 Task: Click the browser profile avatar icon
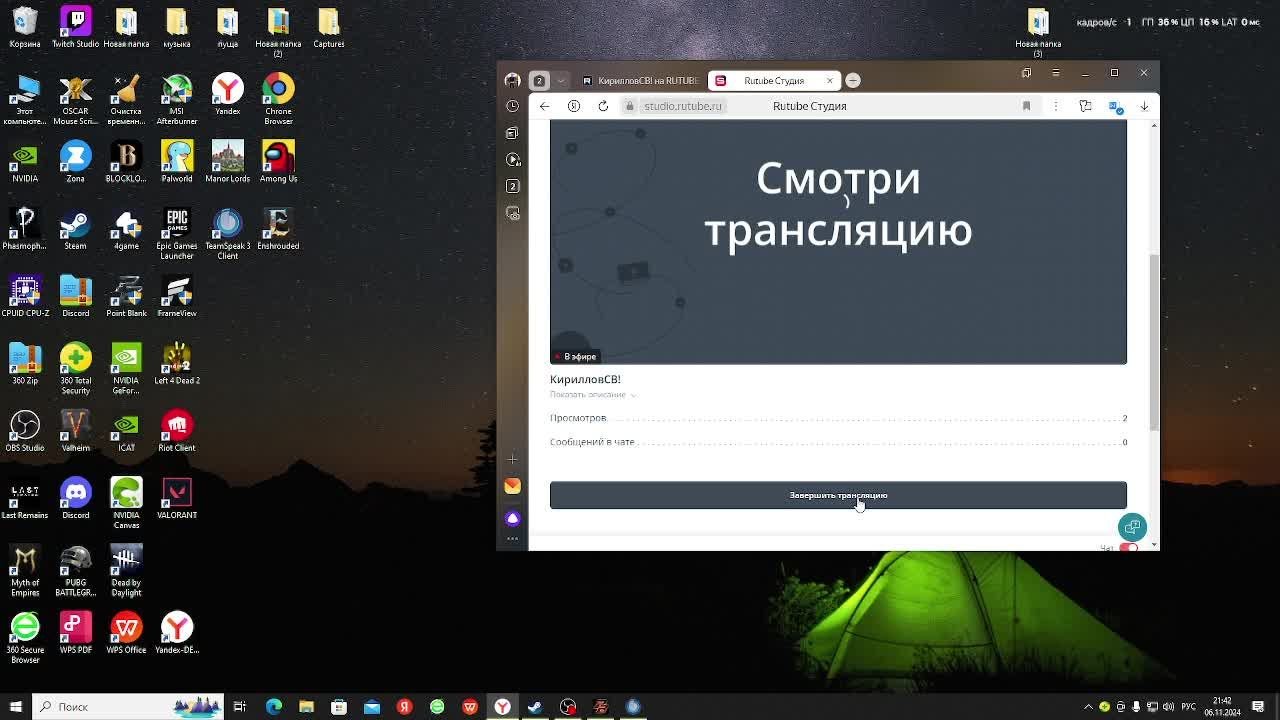pos(513,80)
